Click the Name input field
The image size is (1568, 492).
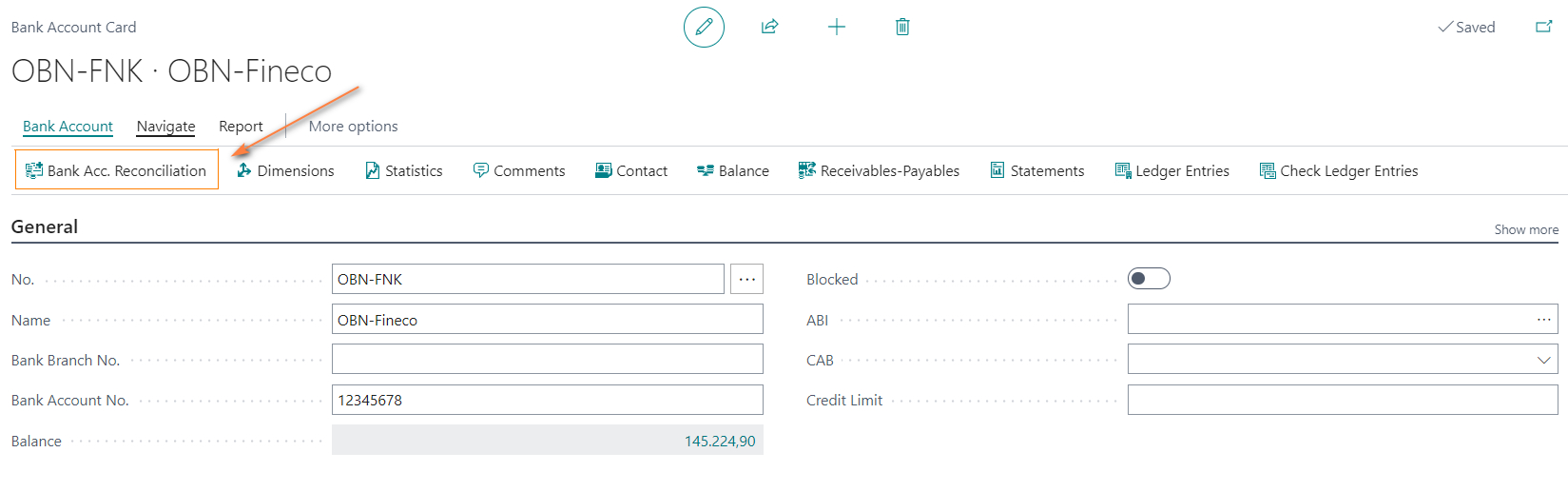tap(548, 319)
